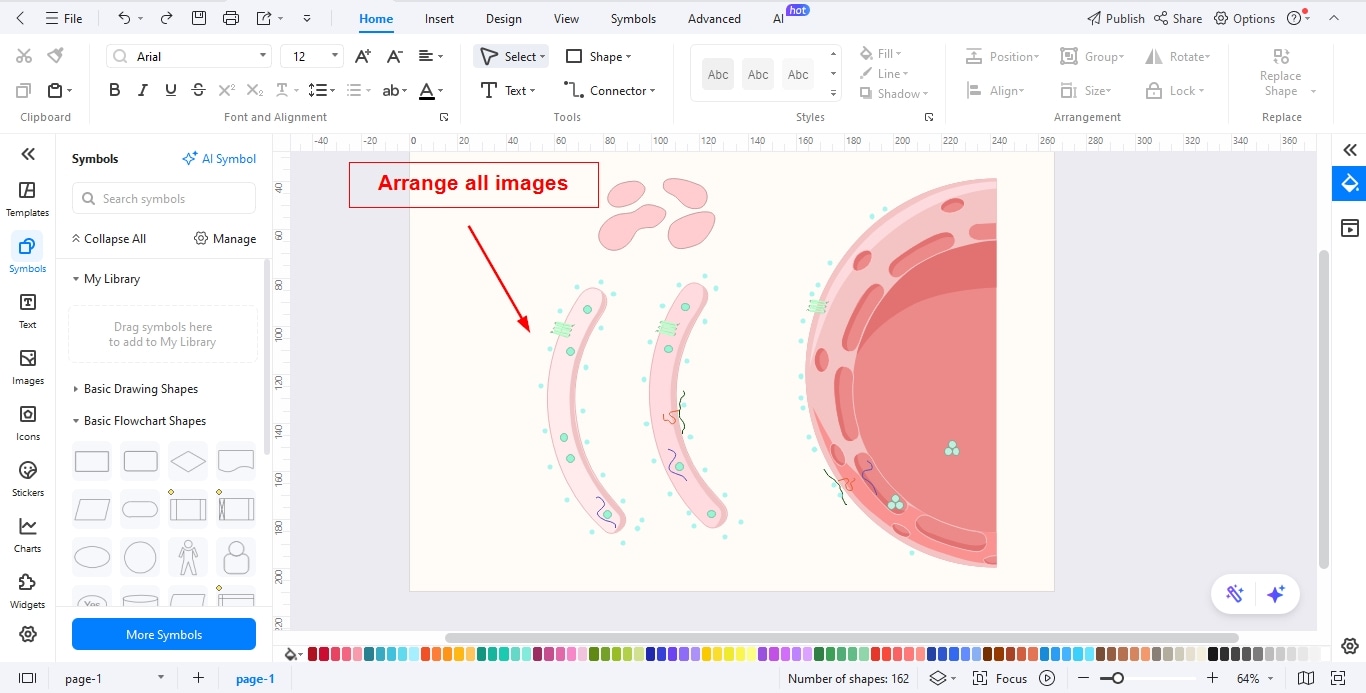The width and height of the screenshot is (1366, 693).
Task: Toggle italic formatting
Action: click(x=142, y=89)
